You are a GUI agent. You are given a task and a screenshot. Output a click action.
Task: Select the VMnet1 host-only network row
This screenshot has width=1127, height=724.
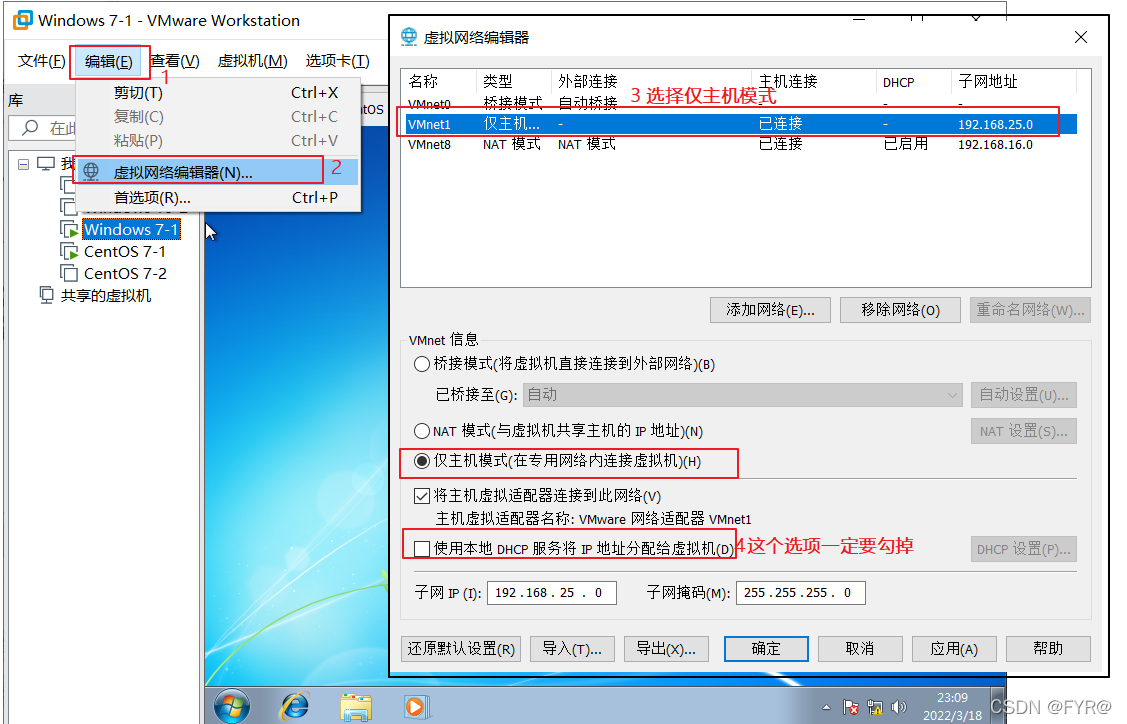click(741, 124)
